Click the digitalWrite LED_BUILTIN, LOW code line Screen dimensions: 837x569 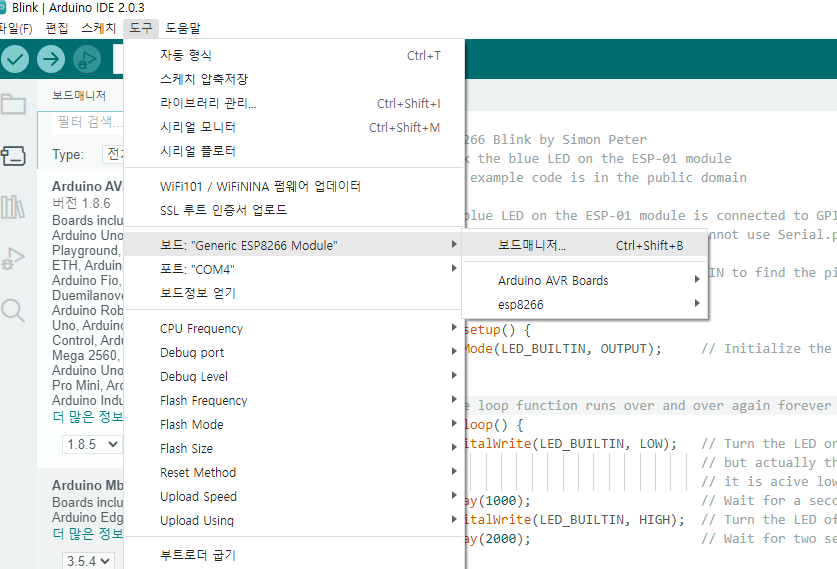click(x=571, y=444)
